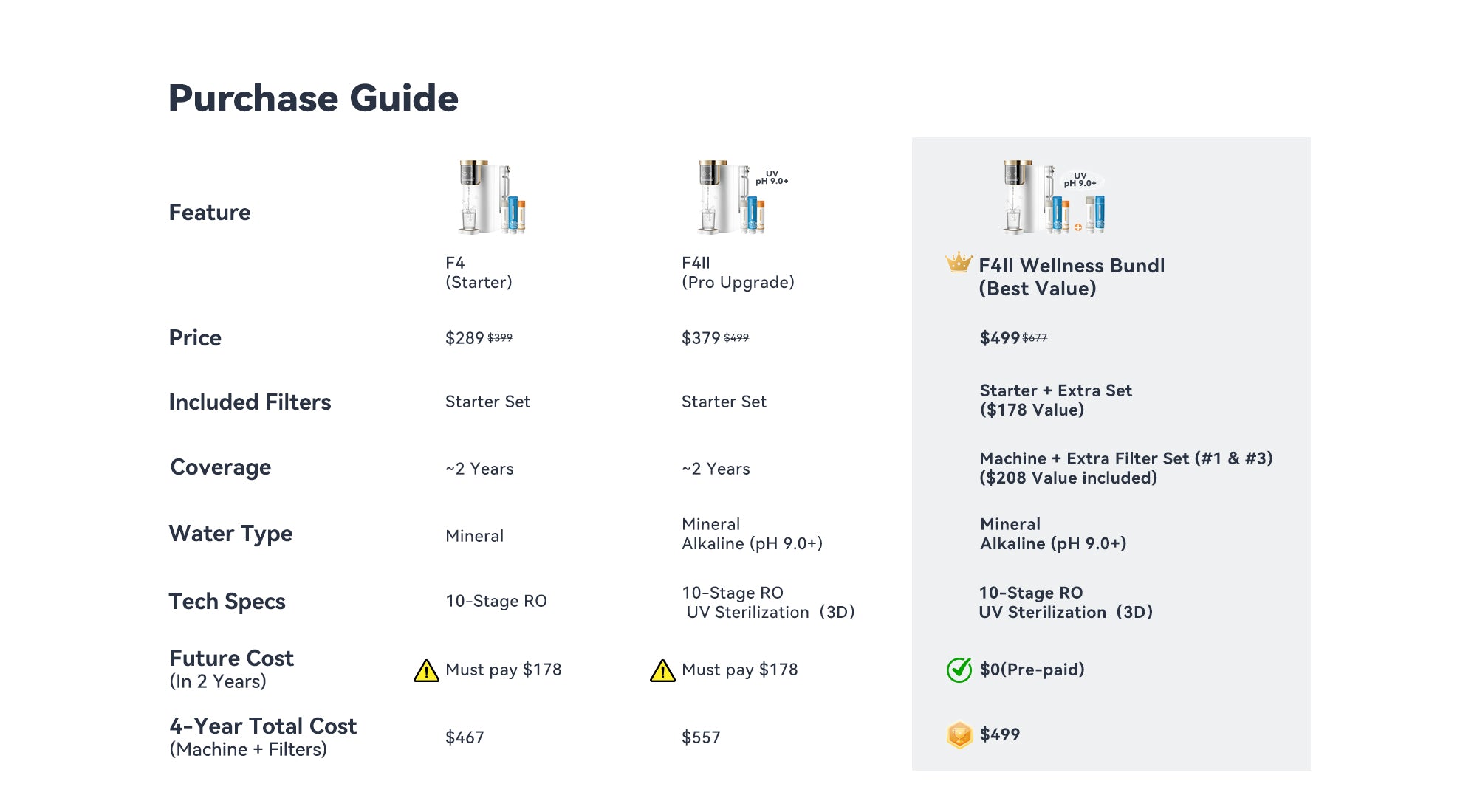Click the F4 warning triangle icon
The image size is (1477, 812).
[426, 671]
